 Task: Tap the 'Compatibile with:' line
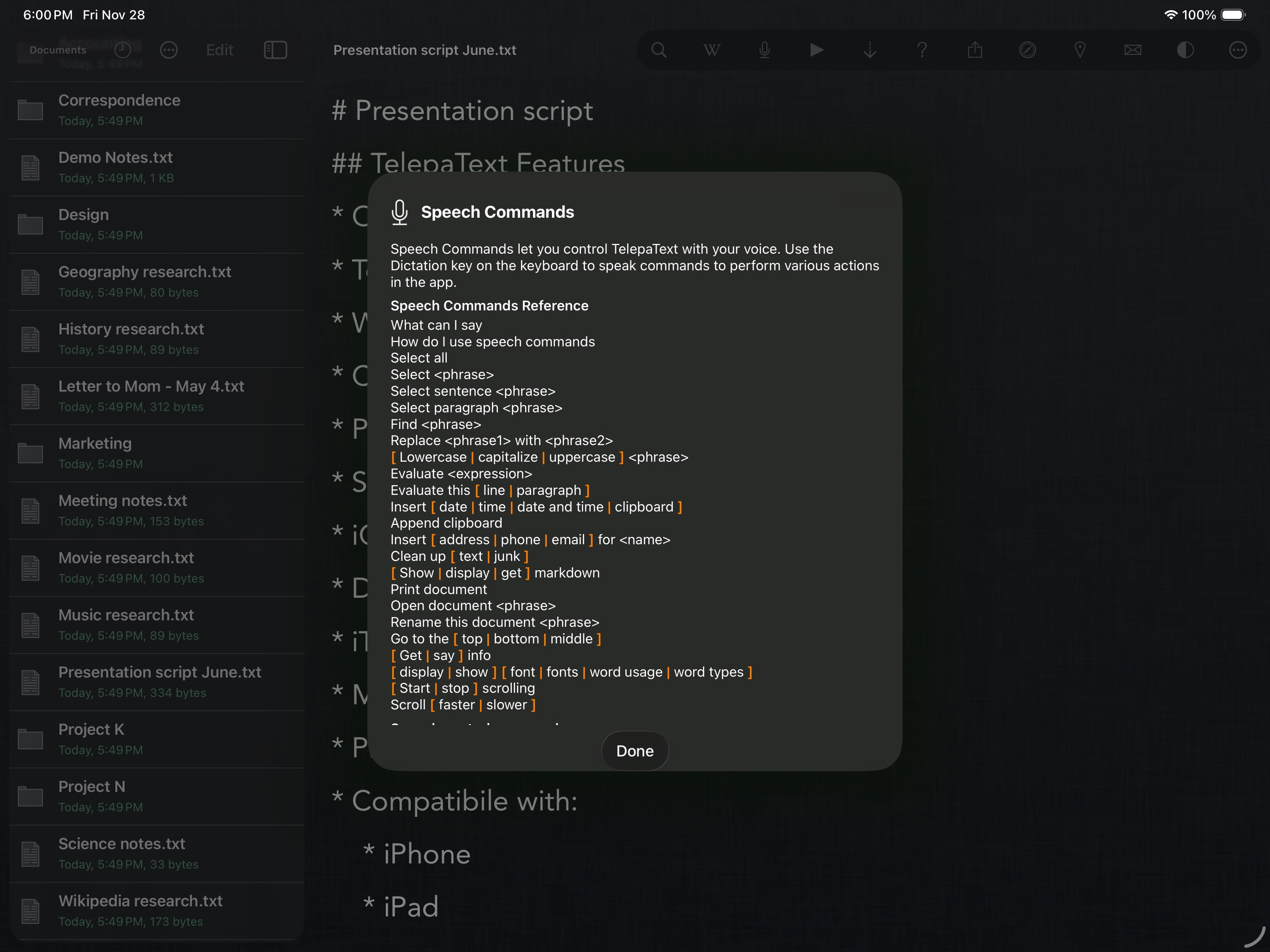tap(464, 801)
